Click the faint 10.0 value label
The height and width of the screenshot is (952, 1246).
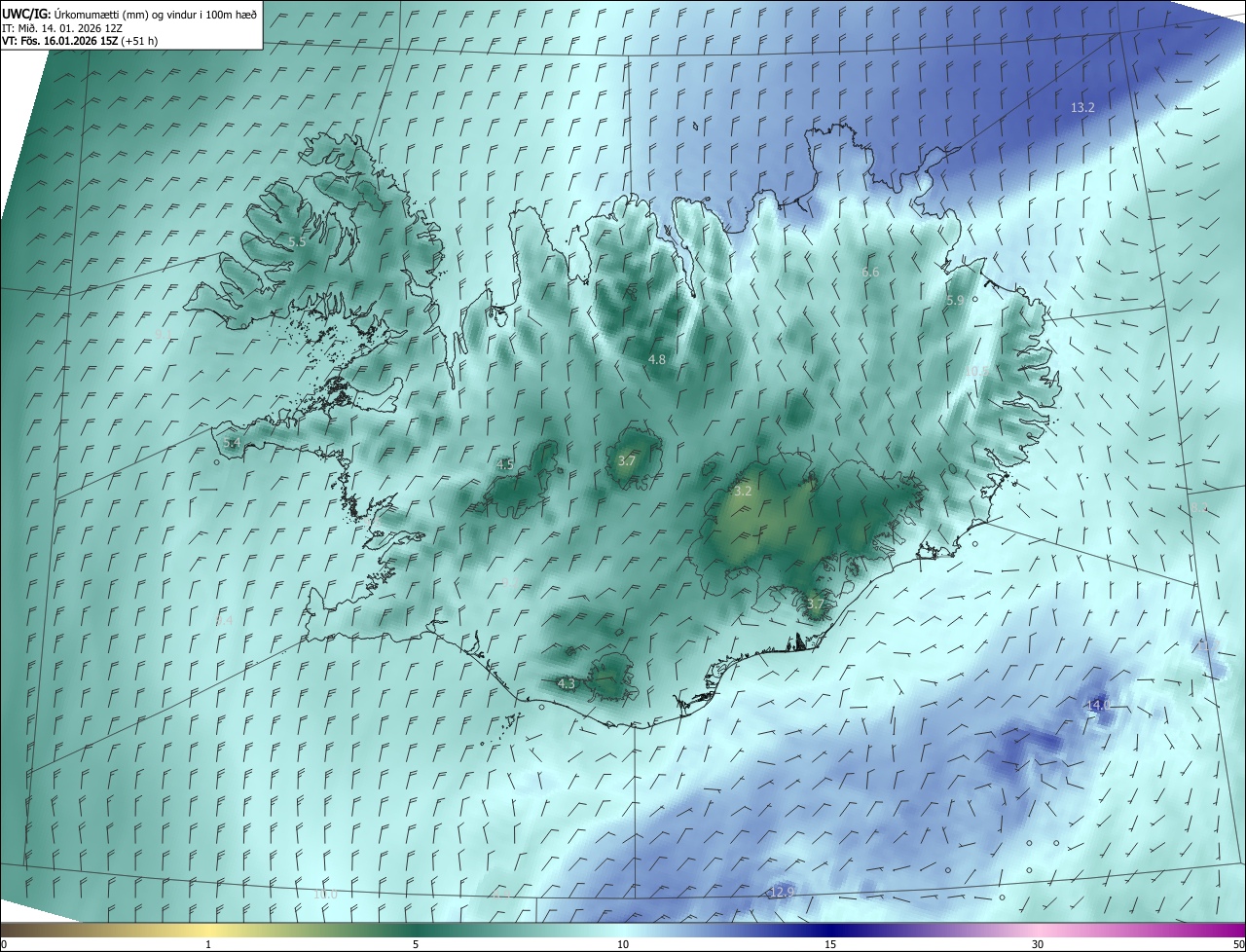pyautogui.click(x=325, y=894)
